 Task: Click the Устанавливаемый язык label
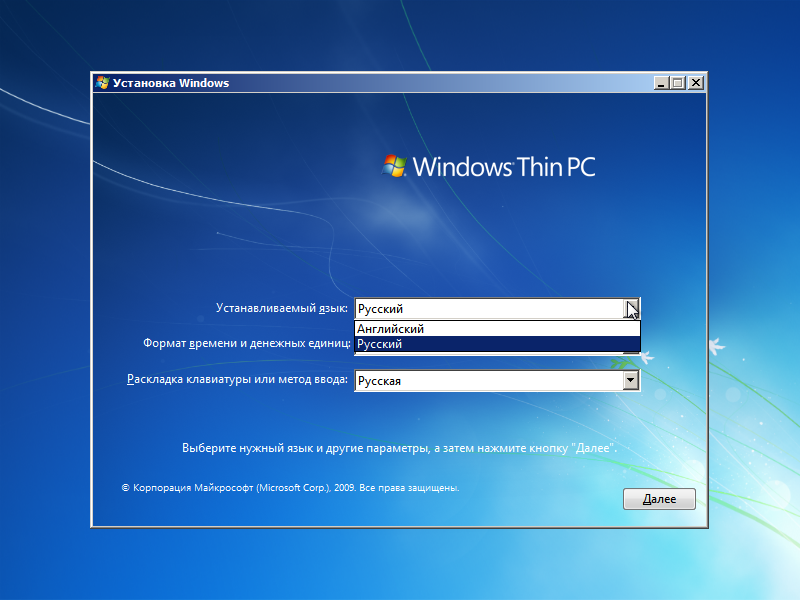click(x=282, y=308)
